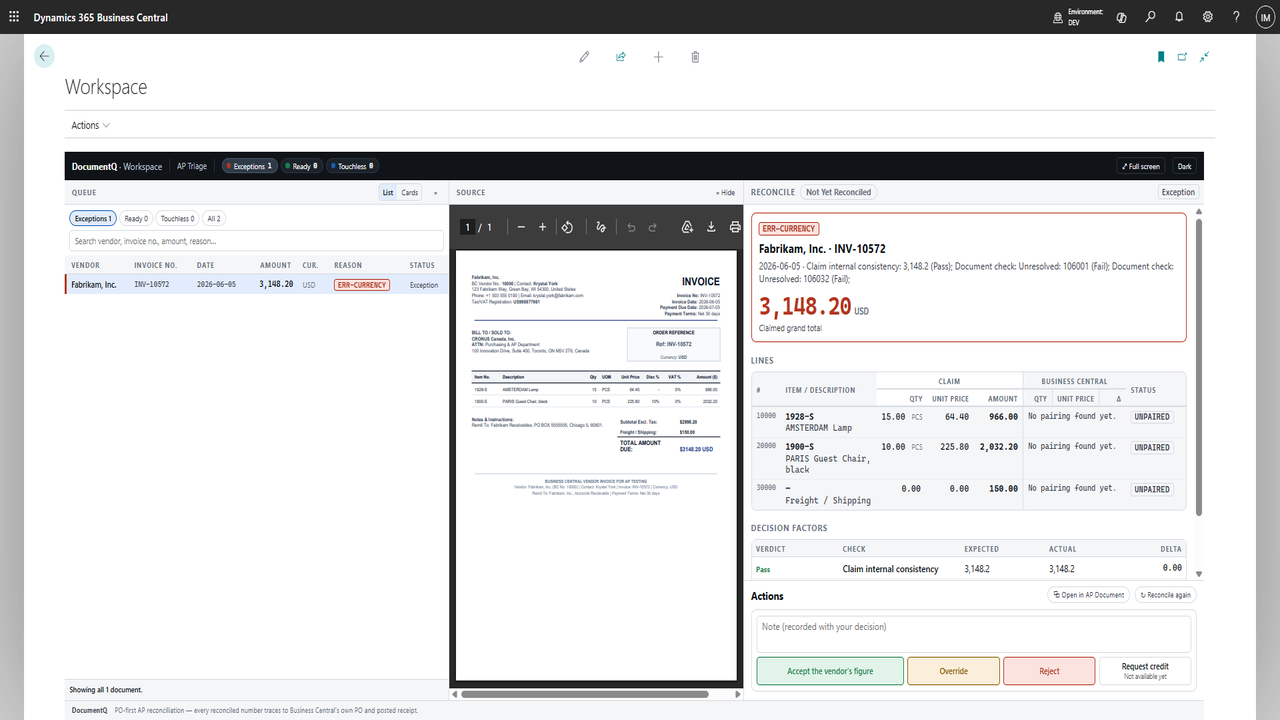Click the bookmark icon

click(x=1161, y=57)
